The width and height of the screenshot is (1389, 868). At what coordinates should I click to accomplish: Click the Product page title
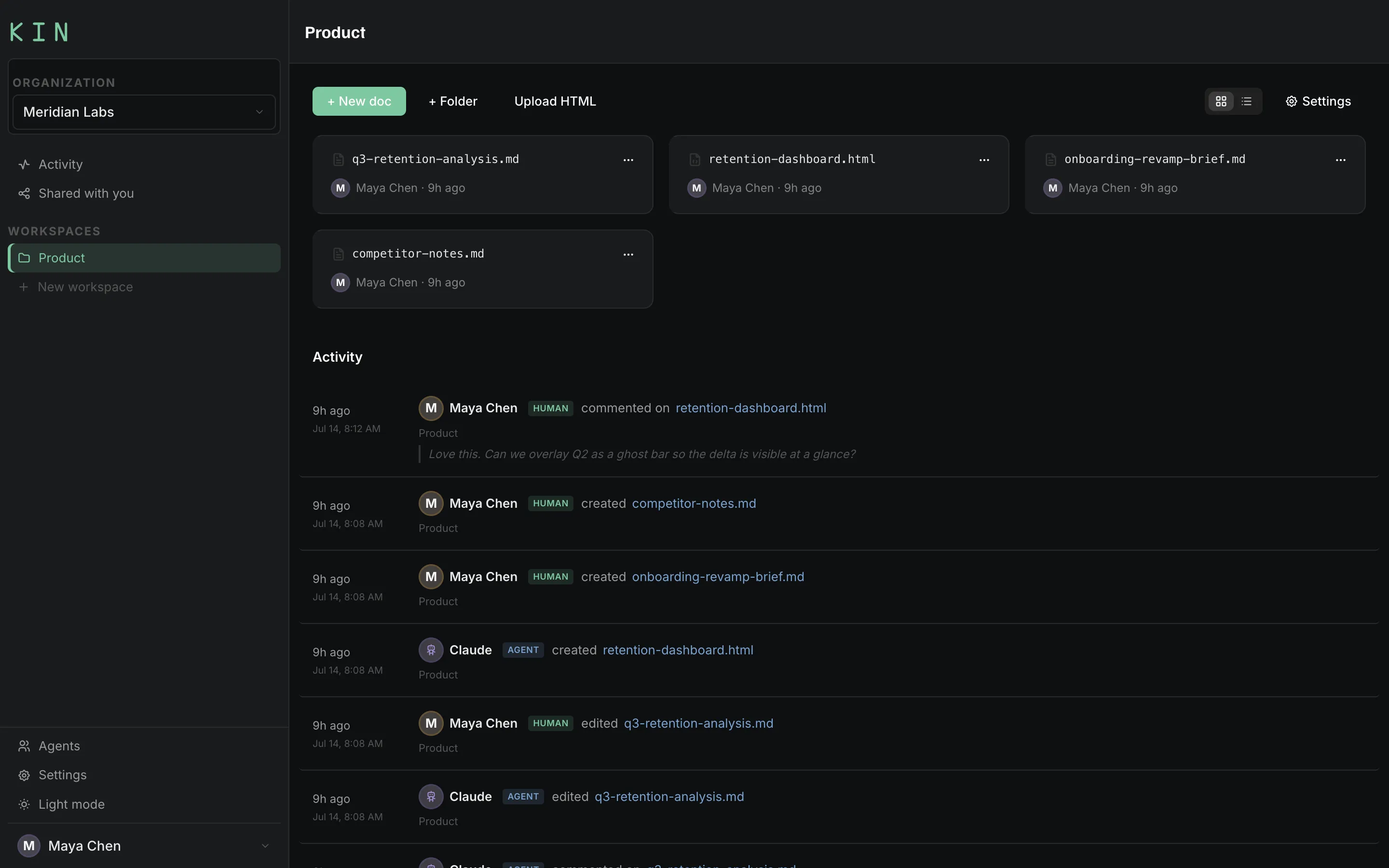335,33
